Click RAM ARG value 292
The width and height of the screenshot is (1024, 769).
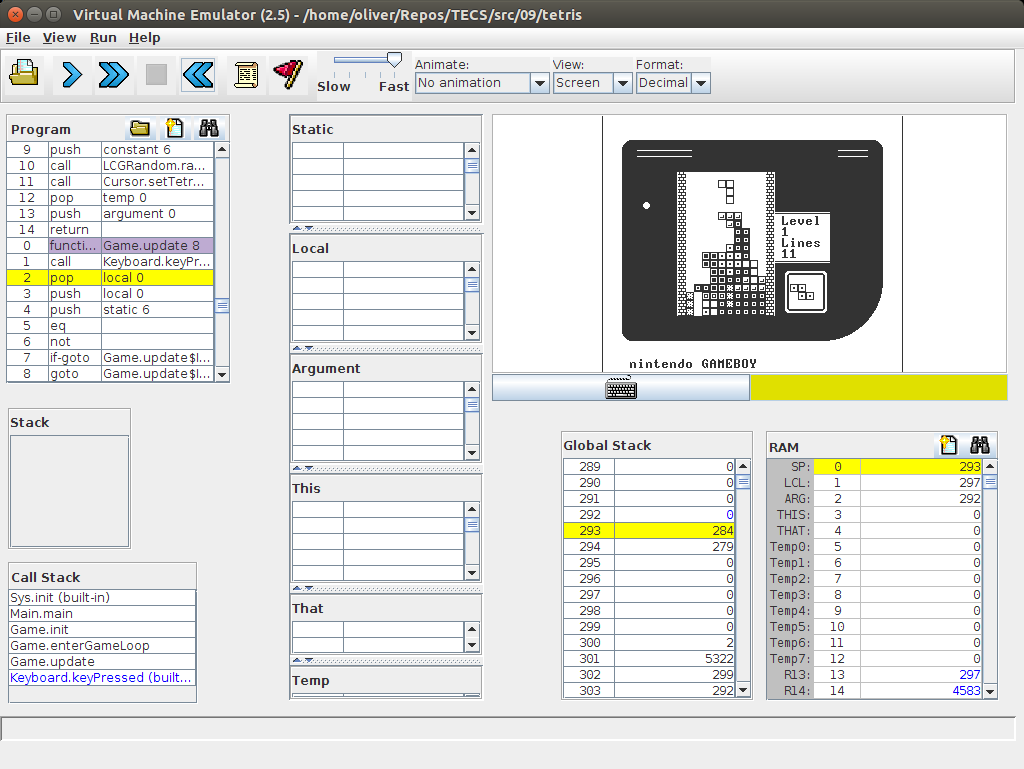click(921, 499)
